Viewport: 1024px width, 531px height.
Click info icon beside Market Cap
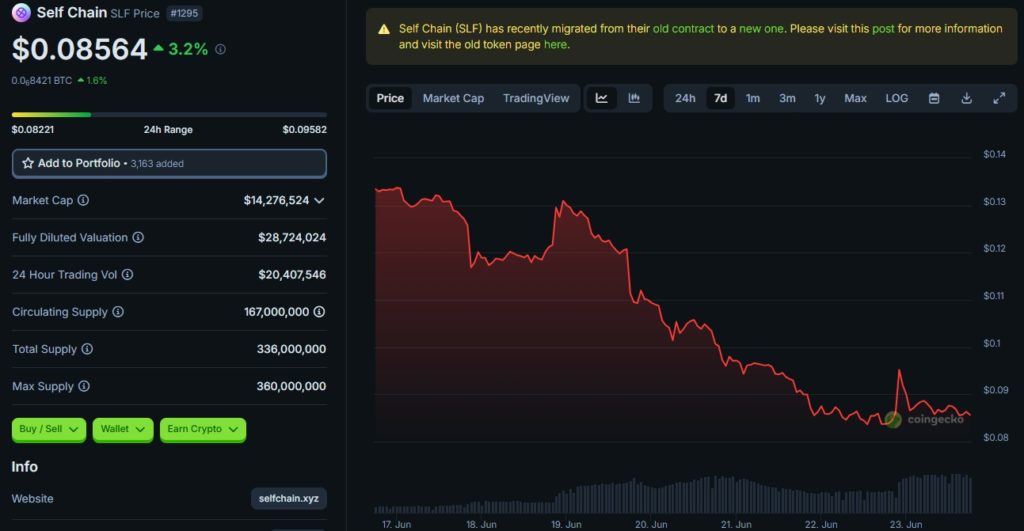(83, 200)
